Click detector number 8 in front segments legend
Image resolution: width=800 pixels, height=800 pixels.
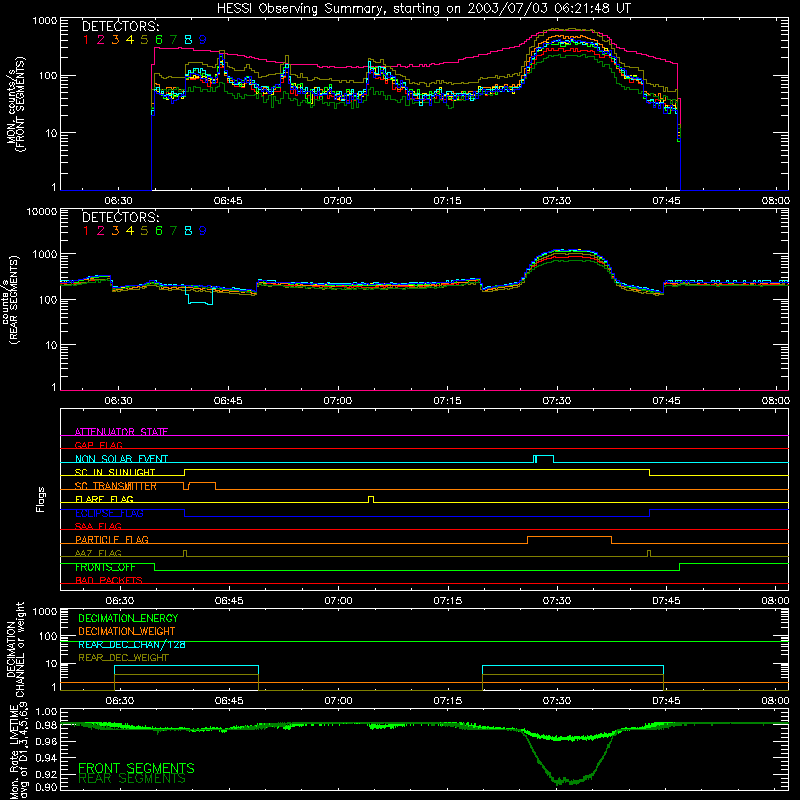pos(188,40)
